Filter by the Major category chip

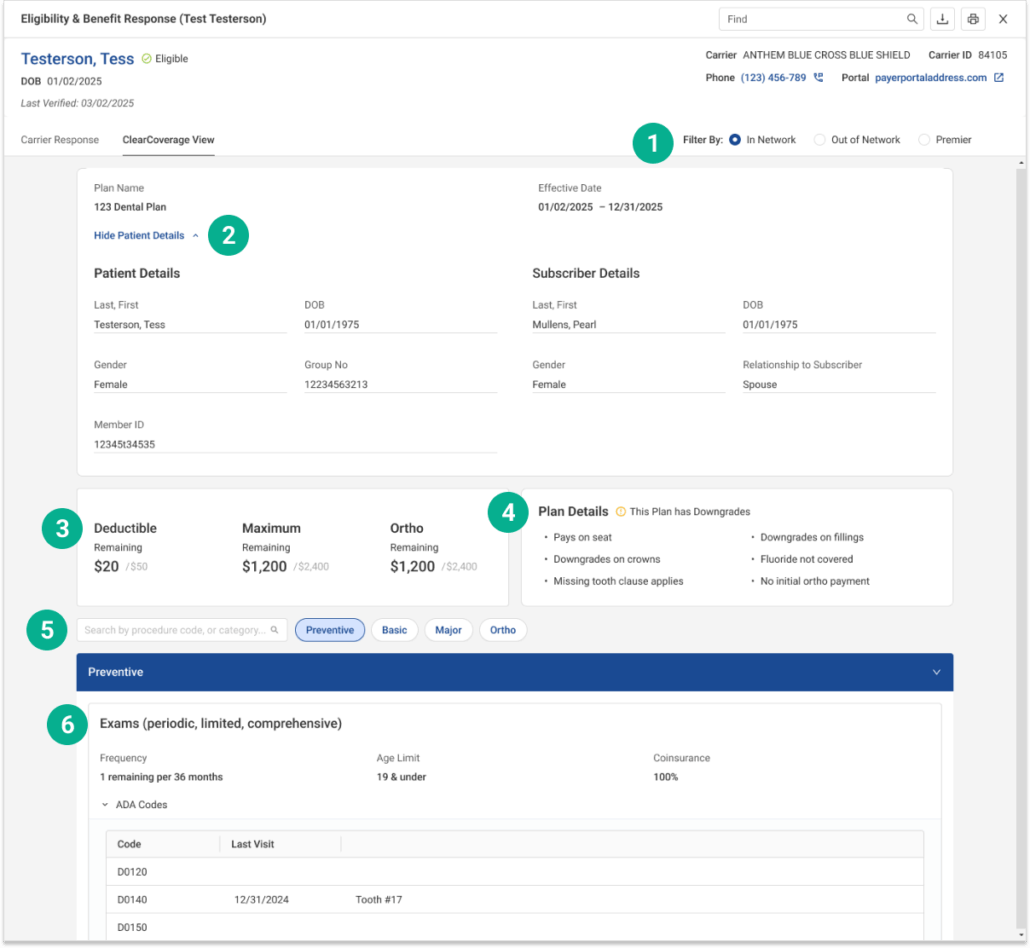pos(448,630)
